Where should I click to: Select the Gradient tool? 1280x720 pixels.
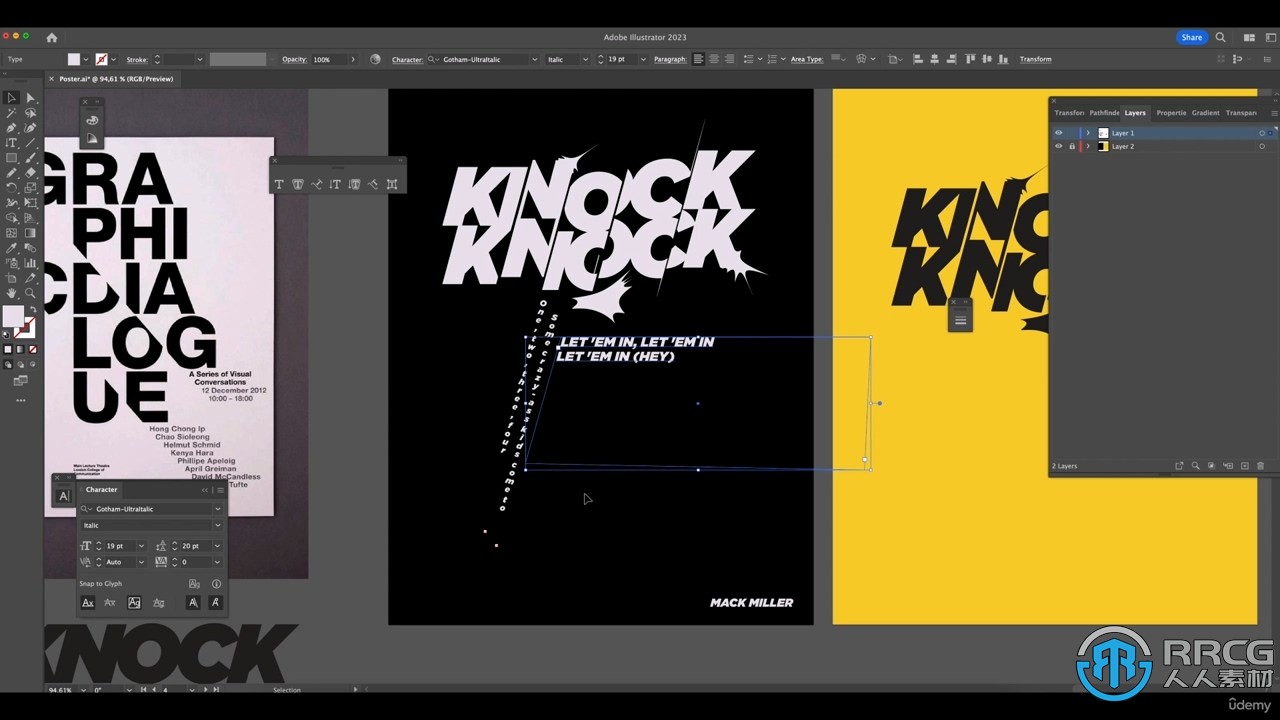[30, 233]
